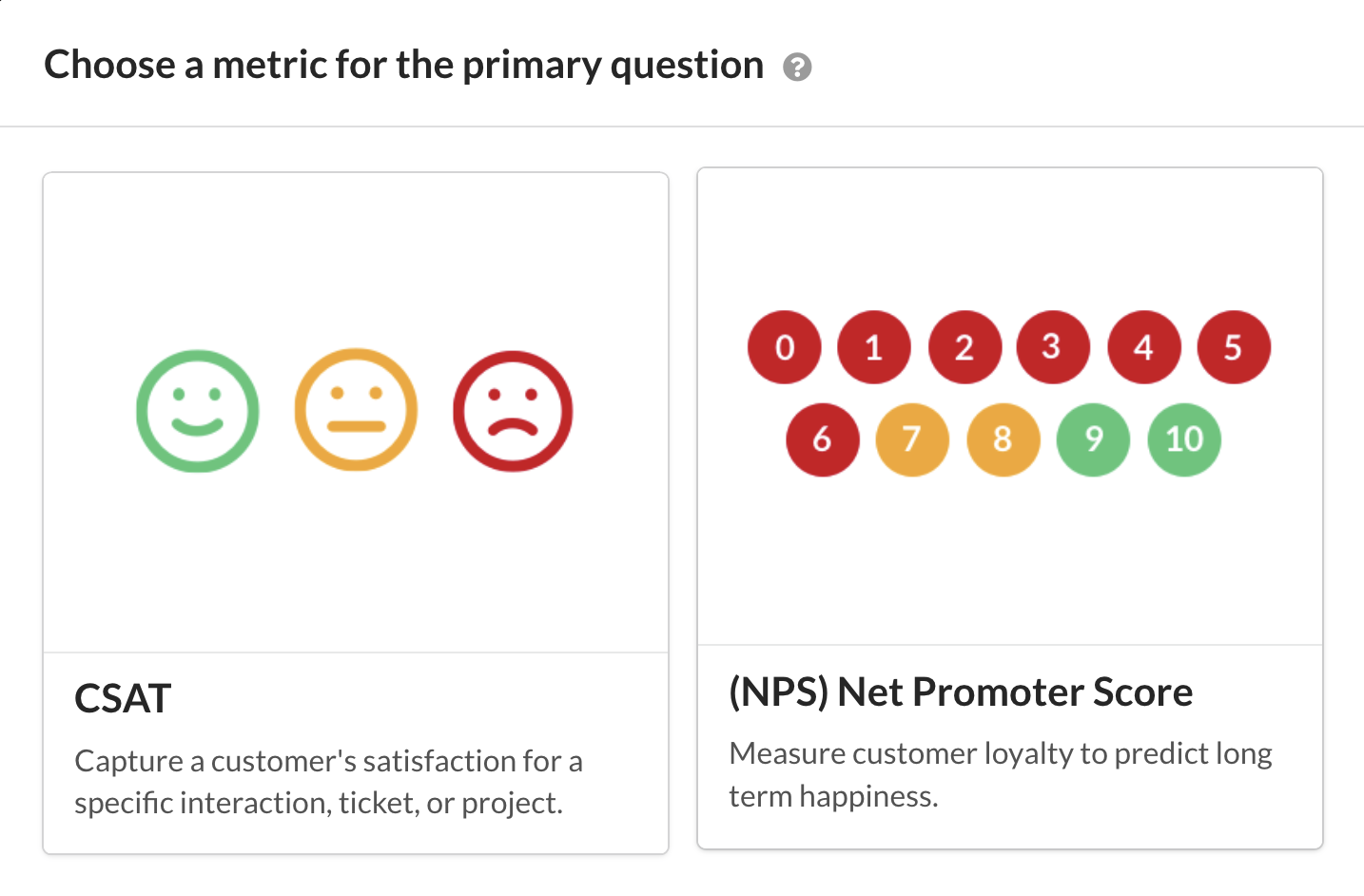The image size is (1364, 896).
Task: Click the red NPS score 1 circle
Action: coord(874,347)
